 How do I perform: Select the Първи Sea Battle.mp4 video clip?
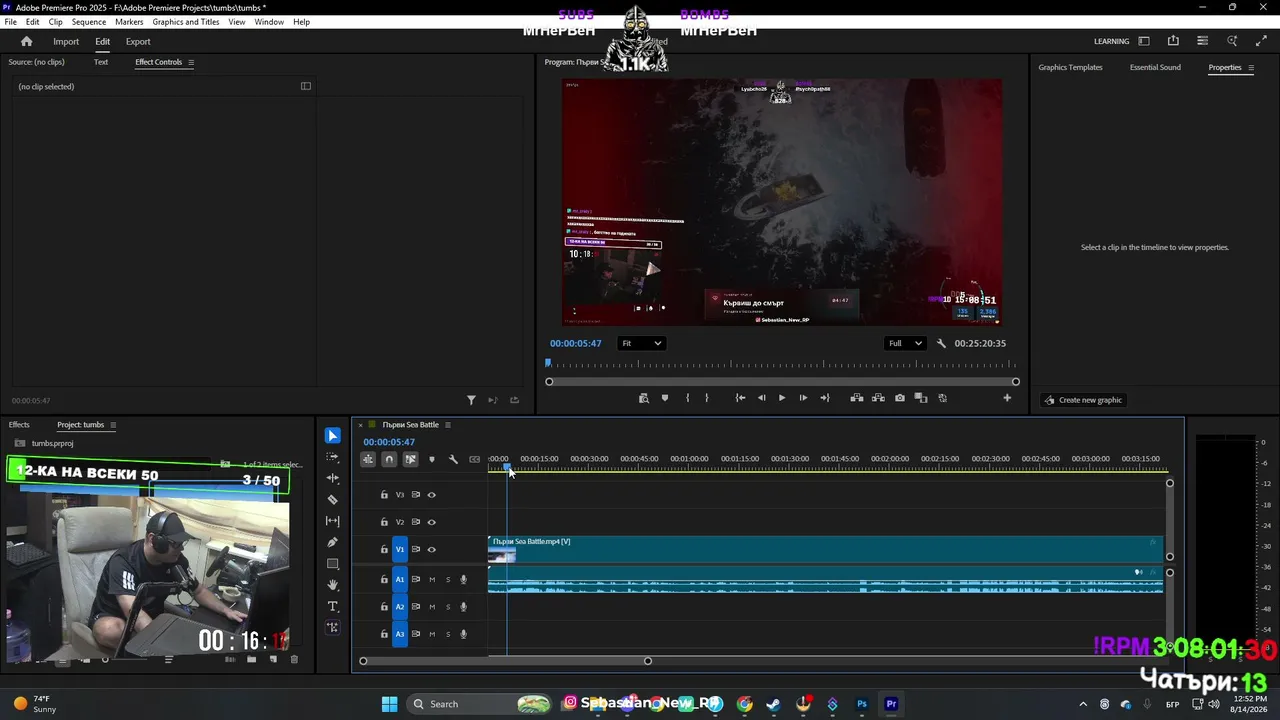click(x=826, y=549)
